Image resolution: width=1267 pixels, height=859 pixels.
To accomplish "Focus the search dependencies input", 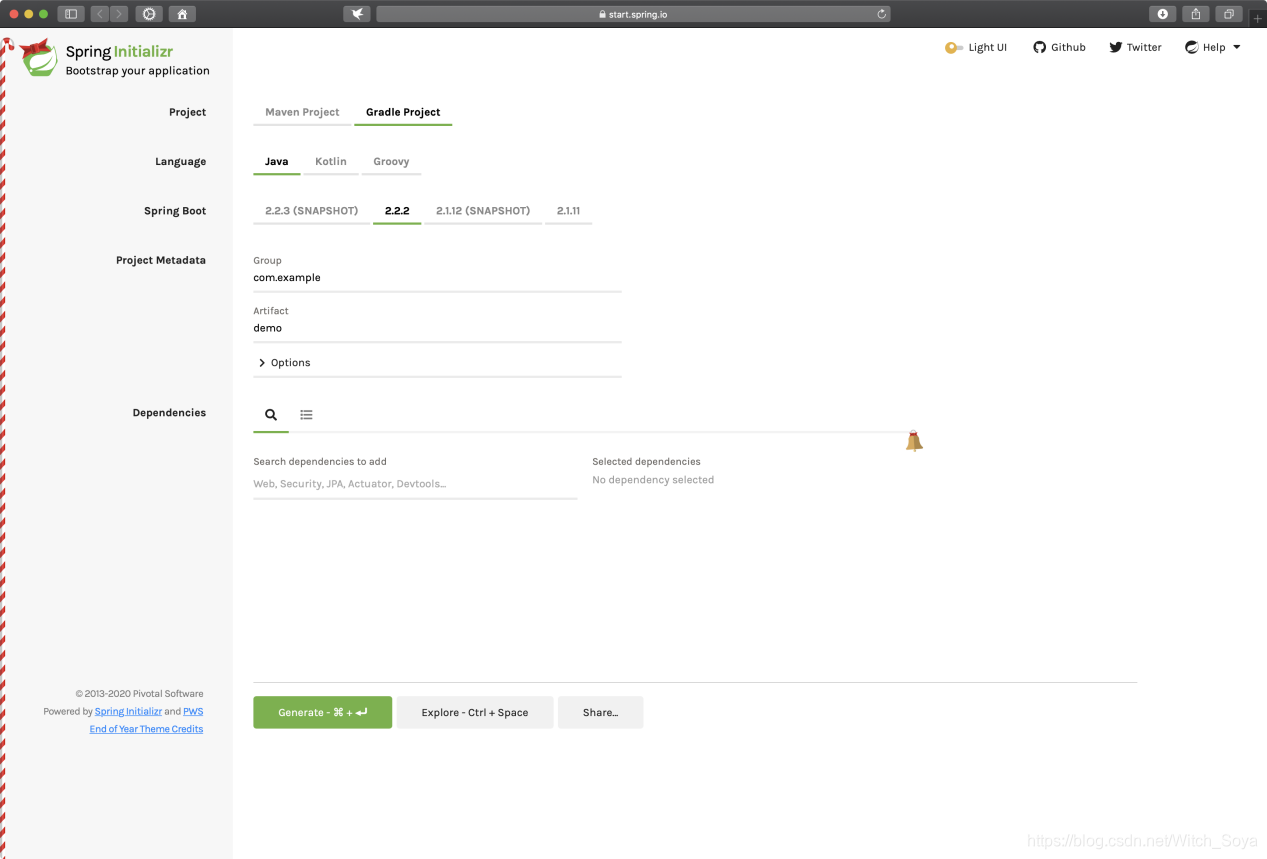I will click(415, 484).
